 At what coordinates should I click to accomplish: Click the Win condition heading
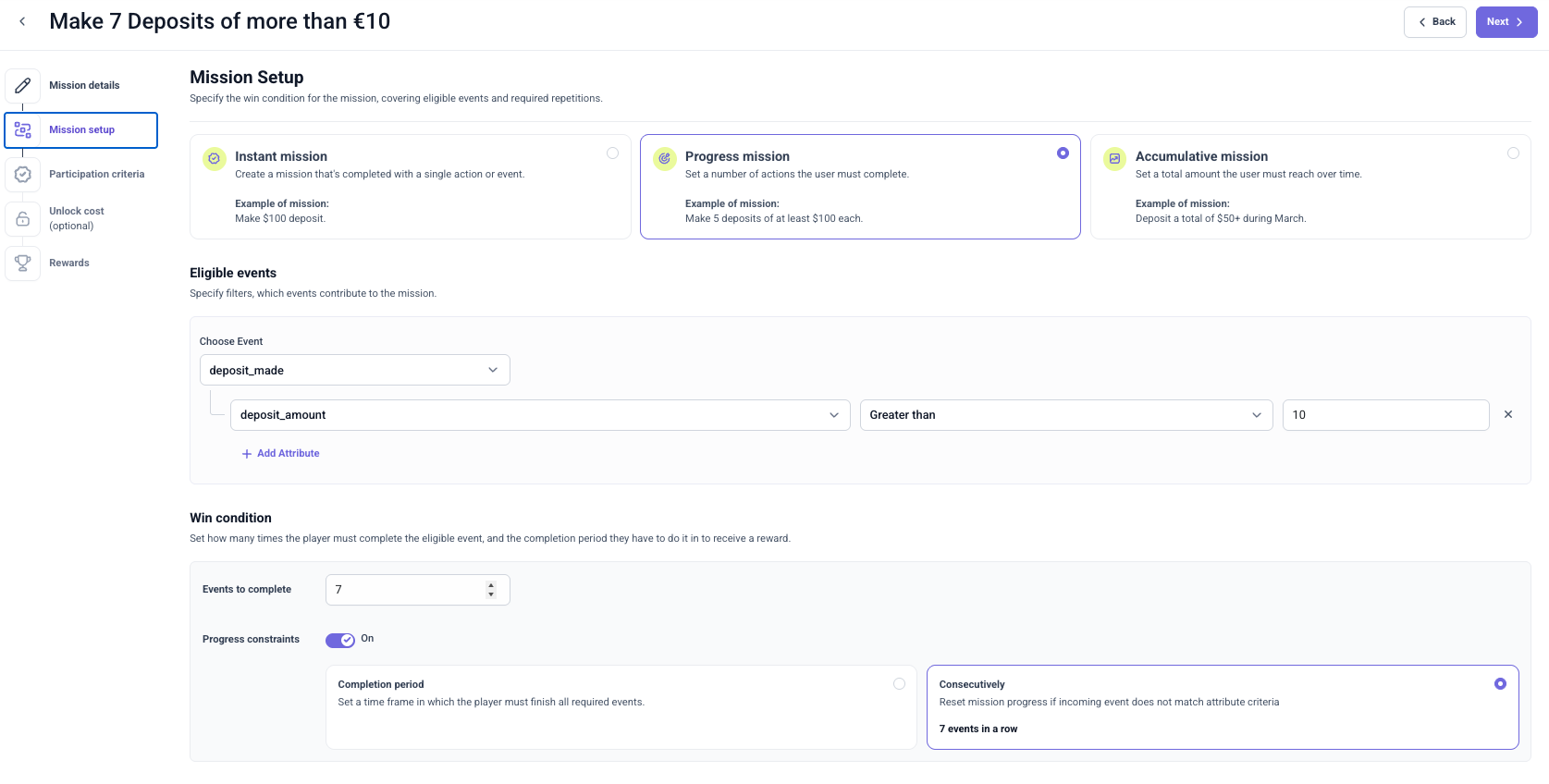point(230,518)
